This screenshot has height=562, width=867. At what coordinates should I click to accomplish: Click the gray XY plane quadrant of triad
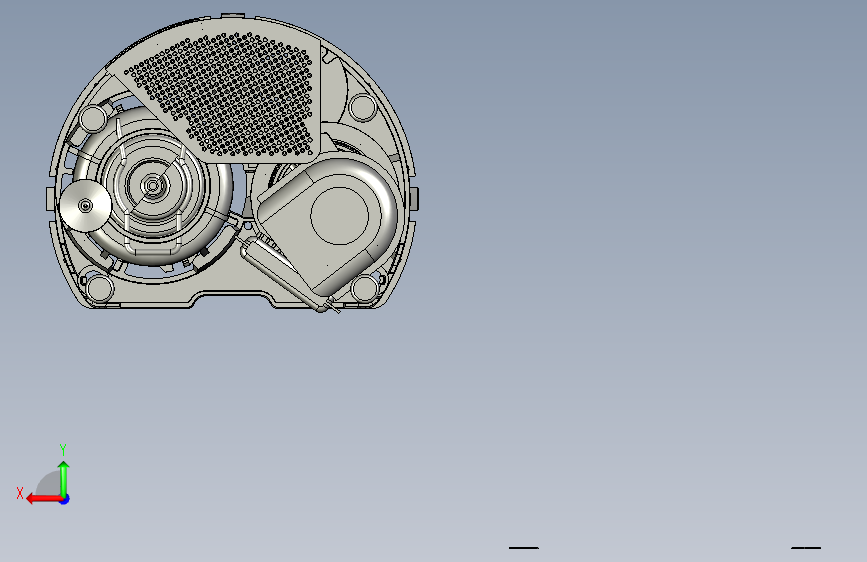pos(49,483)
